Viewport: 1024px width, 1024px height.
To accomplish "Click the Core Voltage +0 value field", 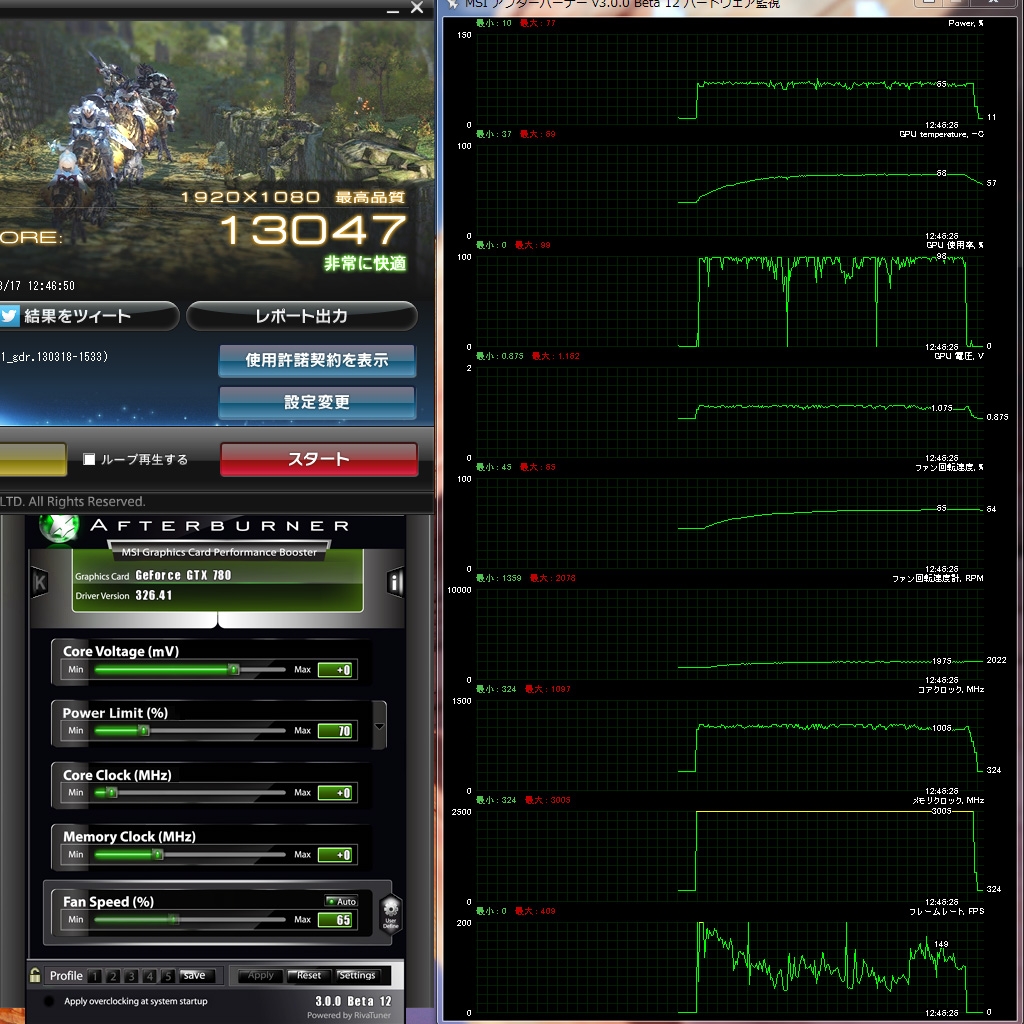I will (x=336, y=669).
